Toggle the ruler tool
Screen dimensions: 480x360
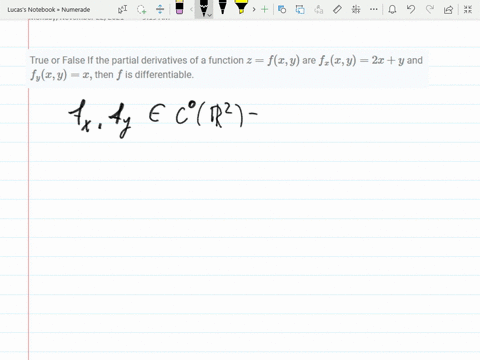pyautogui.click(x=337, y=9)
